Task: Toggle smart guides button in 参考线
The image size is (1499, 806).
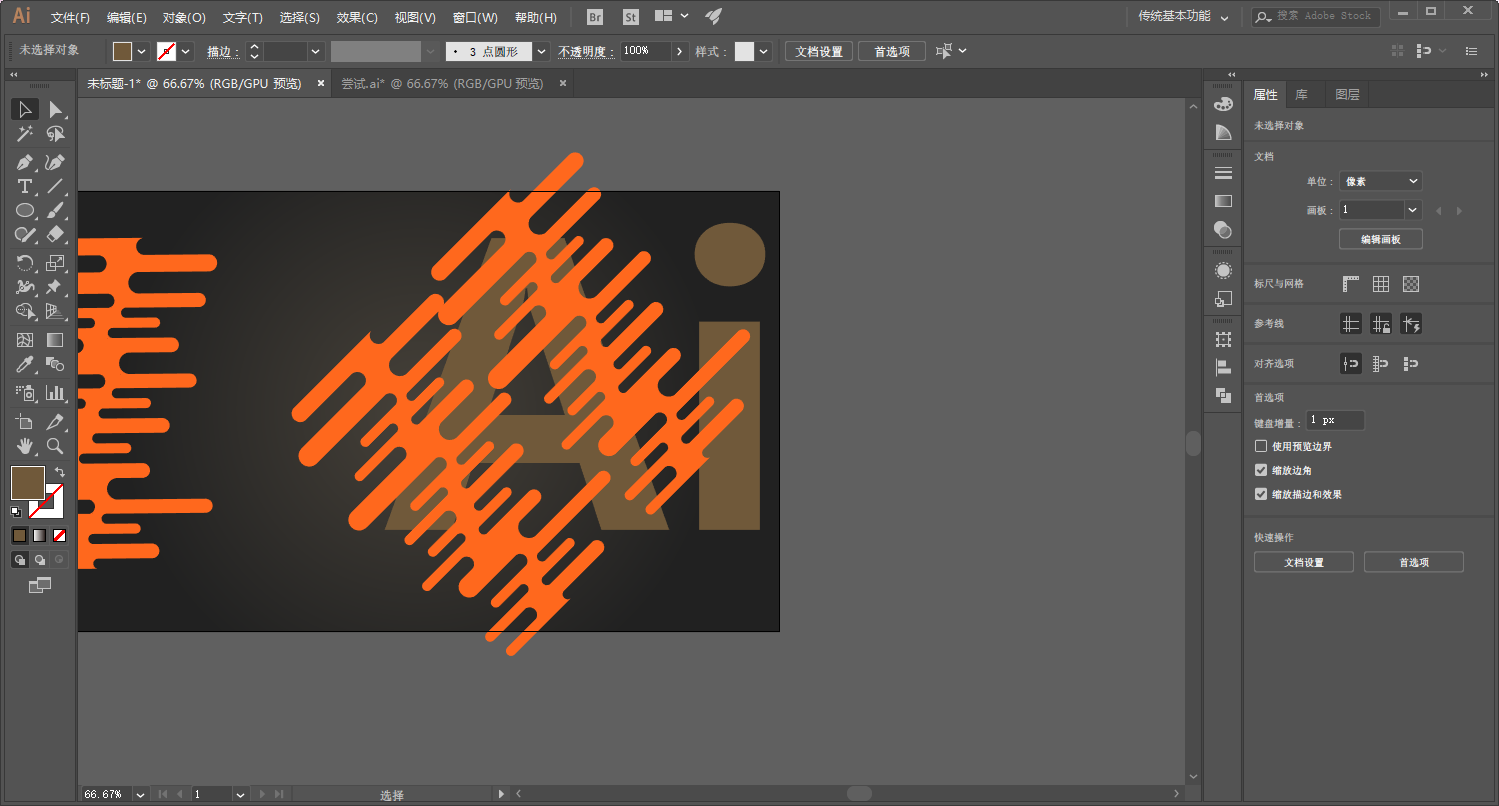Action: click(1411, 324)
